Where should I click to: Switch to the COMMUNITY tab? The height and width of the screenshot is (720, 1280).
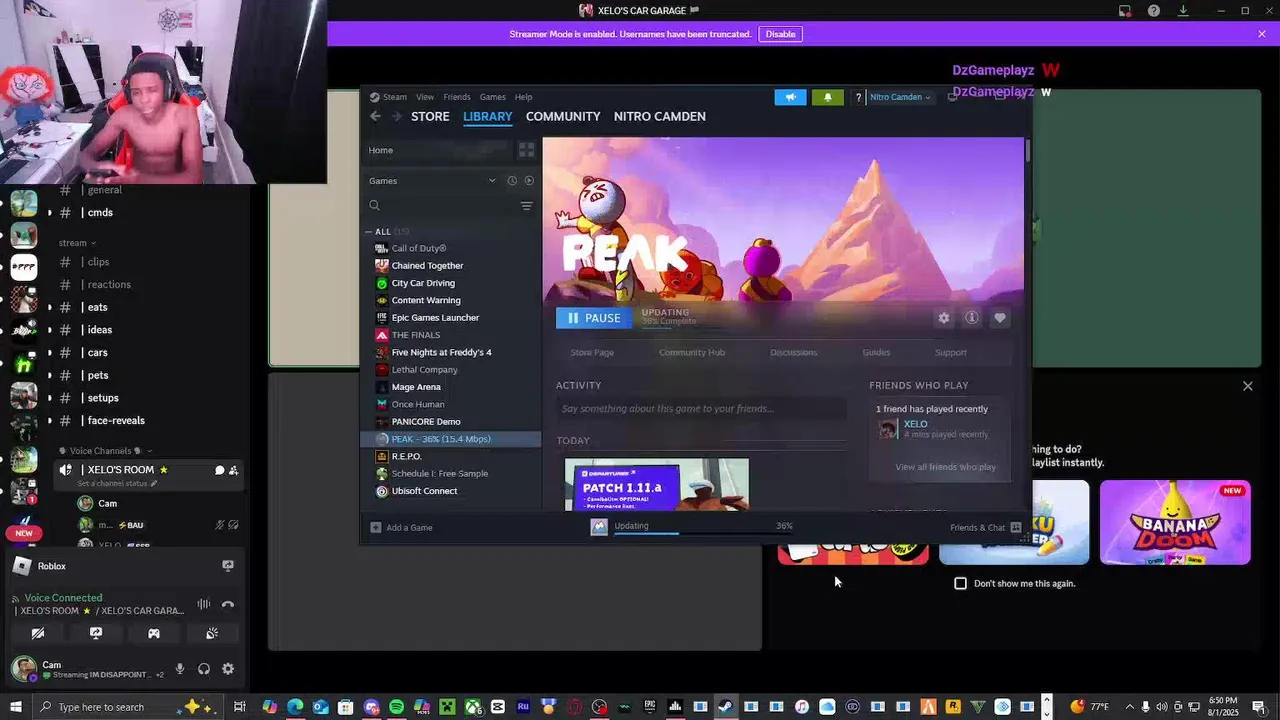click(563, 116)
